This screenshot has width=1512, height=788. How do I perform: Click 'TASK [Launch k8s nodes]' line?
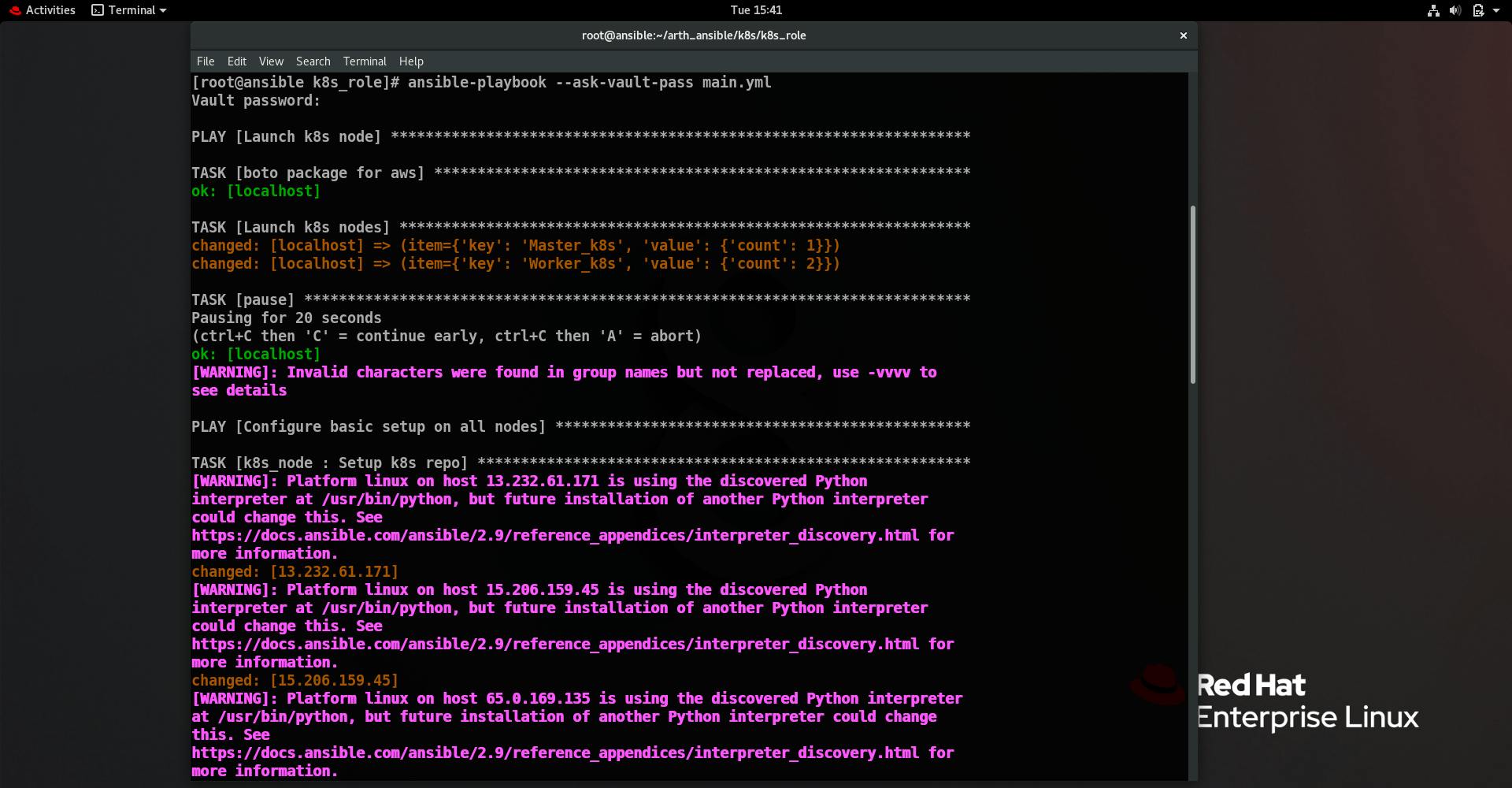580,228
